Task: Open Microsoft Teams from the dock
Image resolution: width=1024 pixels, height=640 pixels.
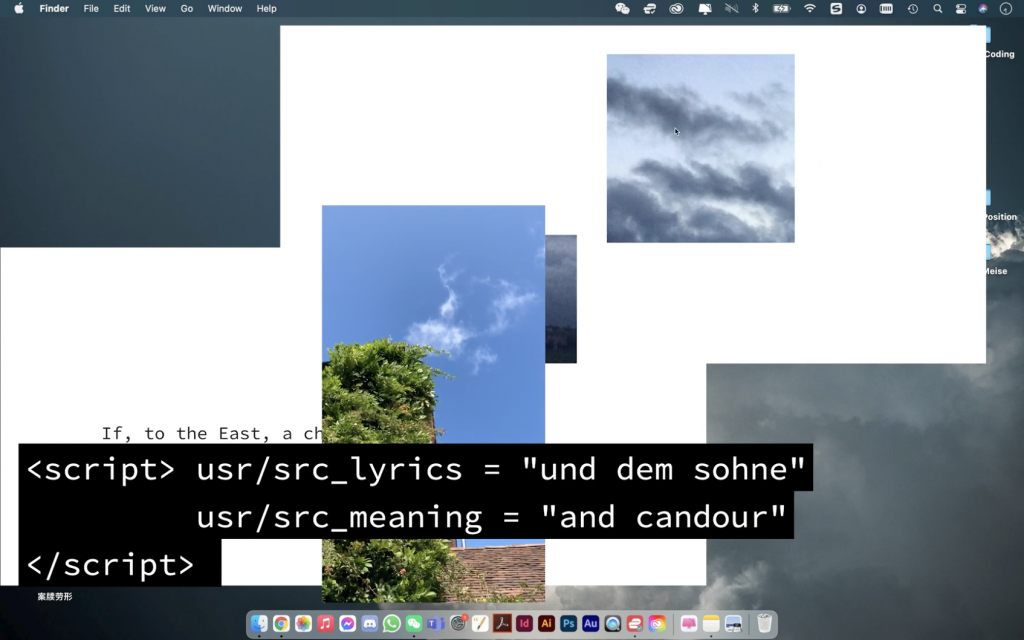Action: point(436,624)
